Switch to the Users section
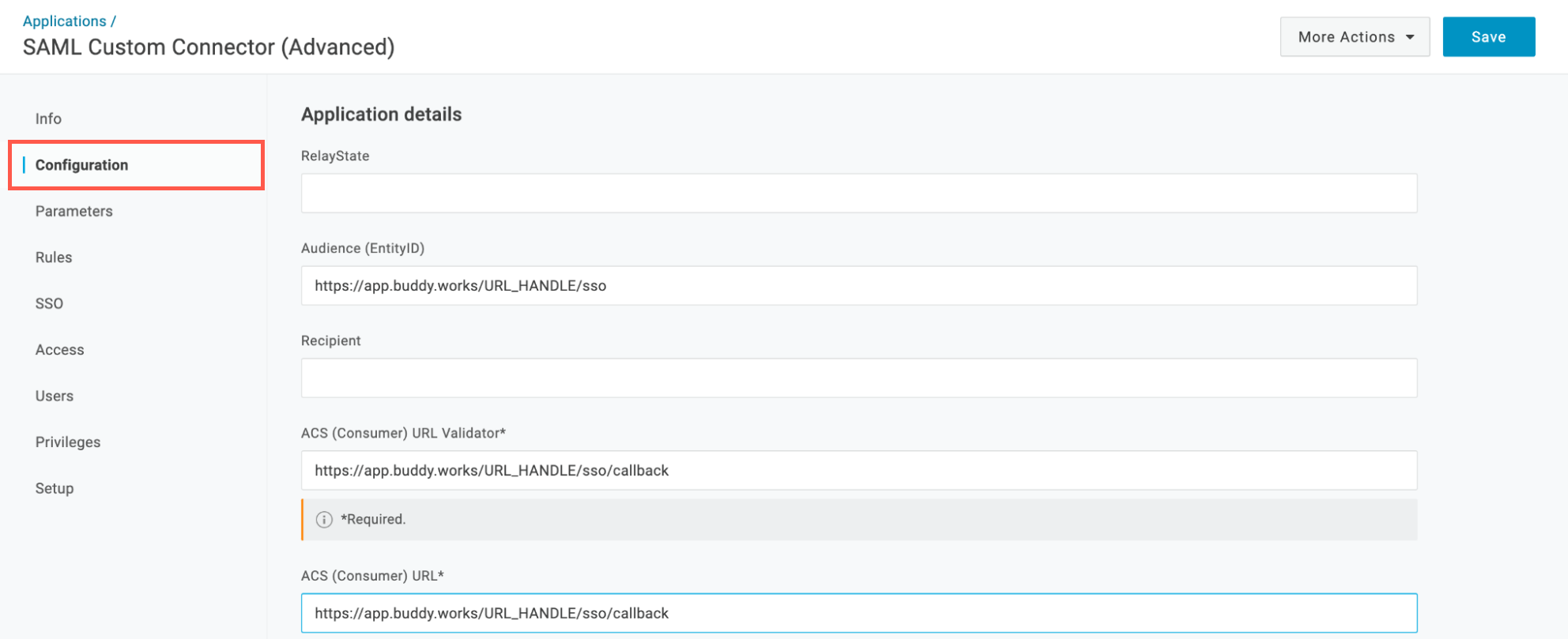The image size is (1568, 639). pos(55,396)
